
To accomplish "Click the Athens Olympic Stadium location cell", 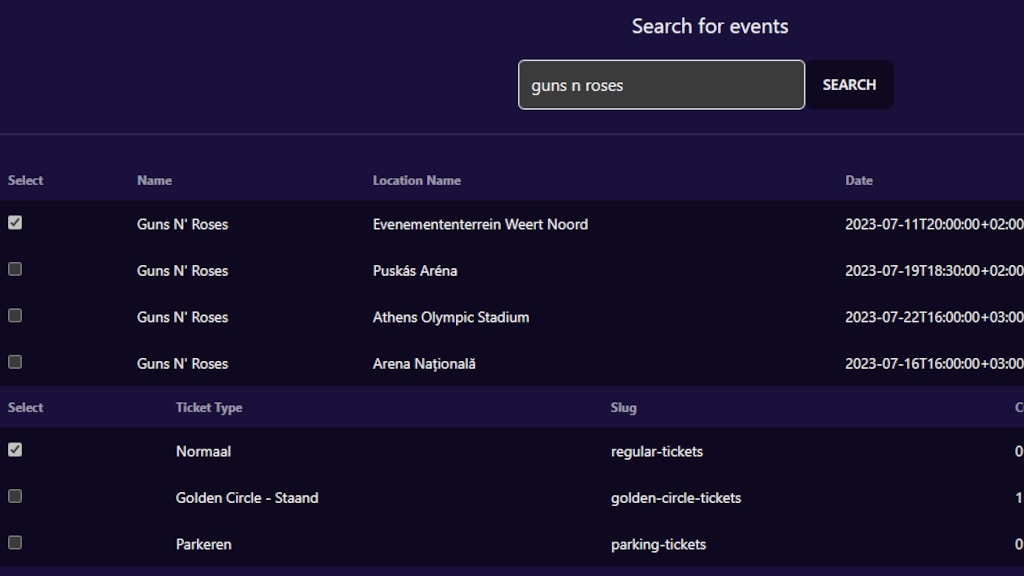I will click(x=451, y=317).
